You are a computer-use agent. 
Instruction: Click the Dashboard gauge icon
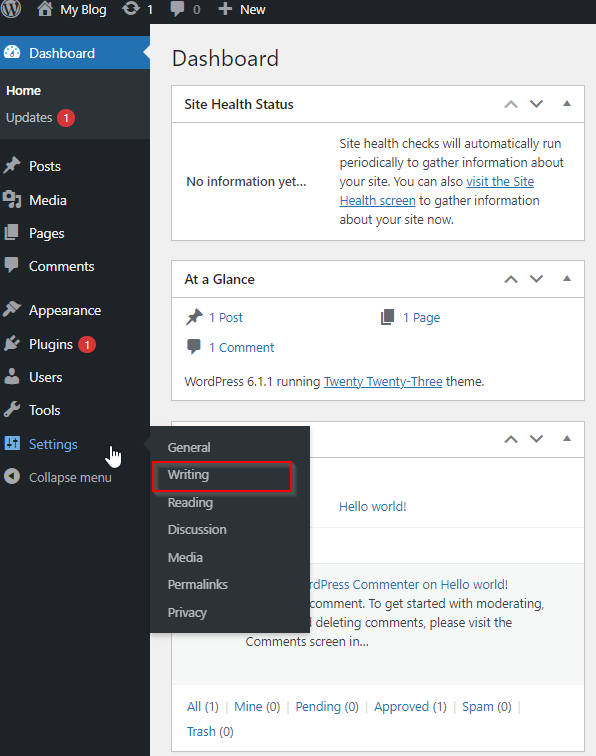click(x=12, y=53)
